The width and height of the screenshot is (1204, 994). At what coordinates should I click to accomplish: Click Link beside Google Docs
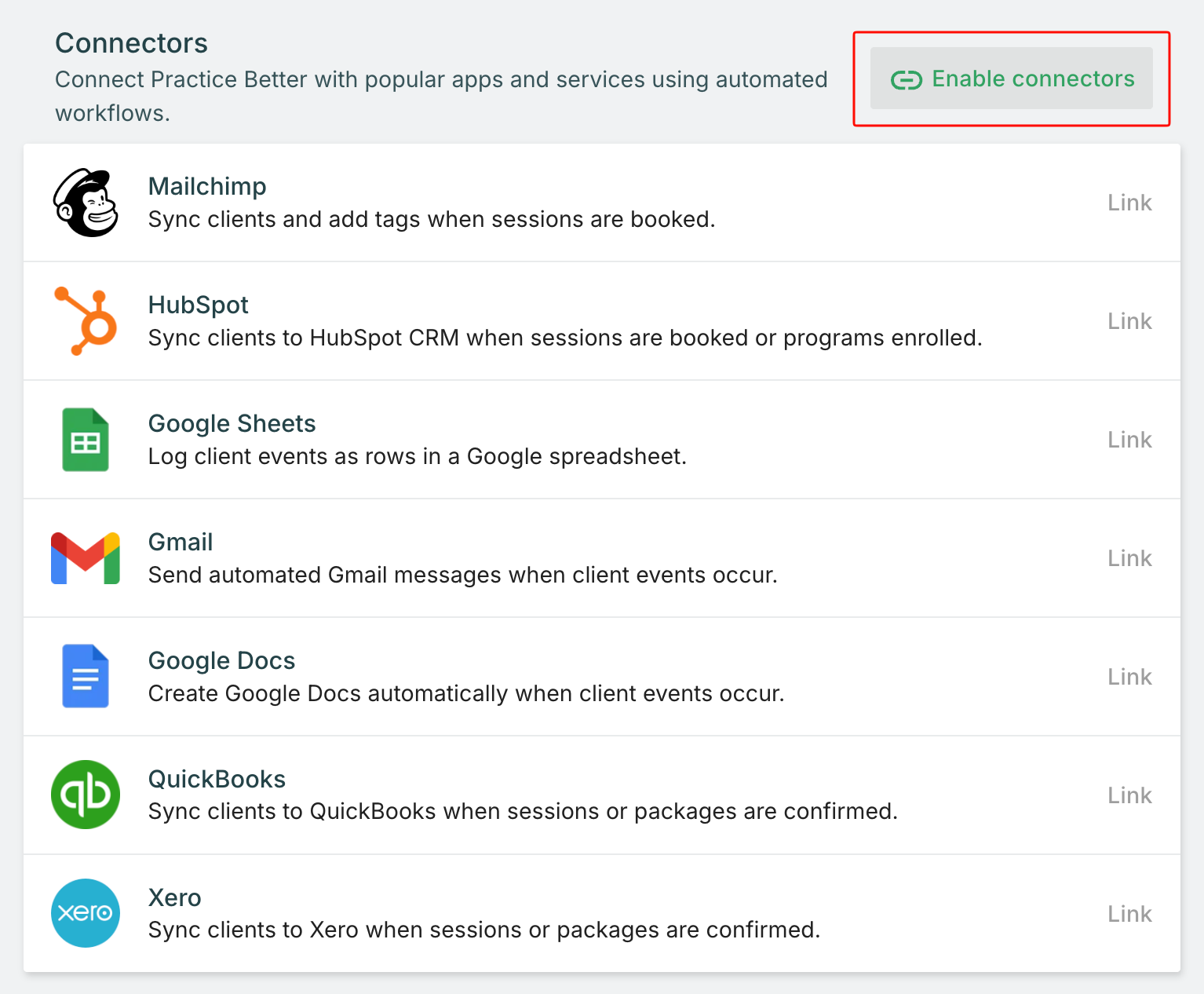point(1129,677)
